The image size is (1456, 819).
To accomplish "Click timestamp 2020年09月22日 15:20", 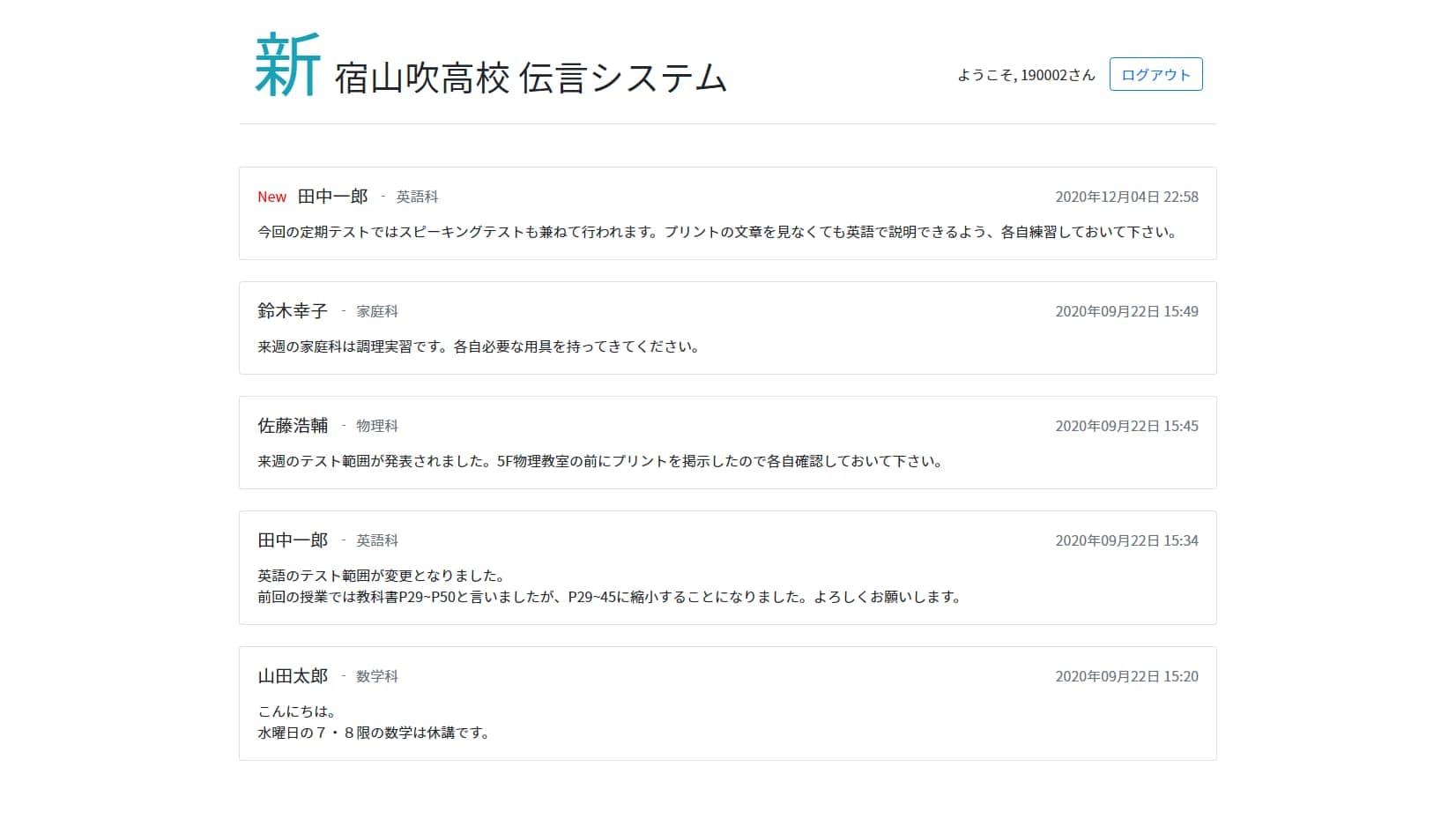I will coord(1126,677).
